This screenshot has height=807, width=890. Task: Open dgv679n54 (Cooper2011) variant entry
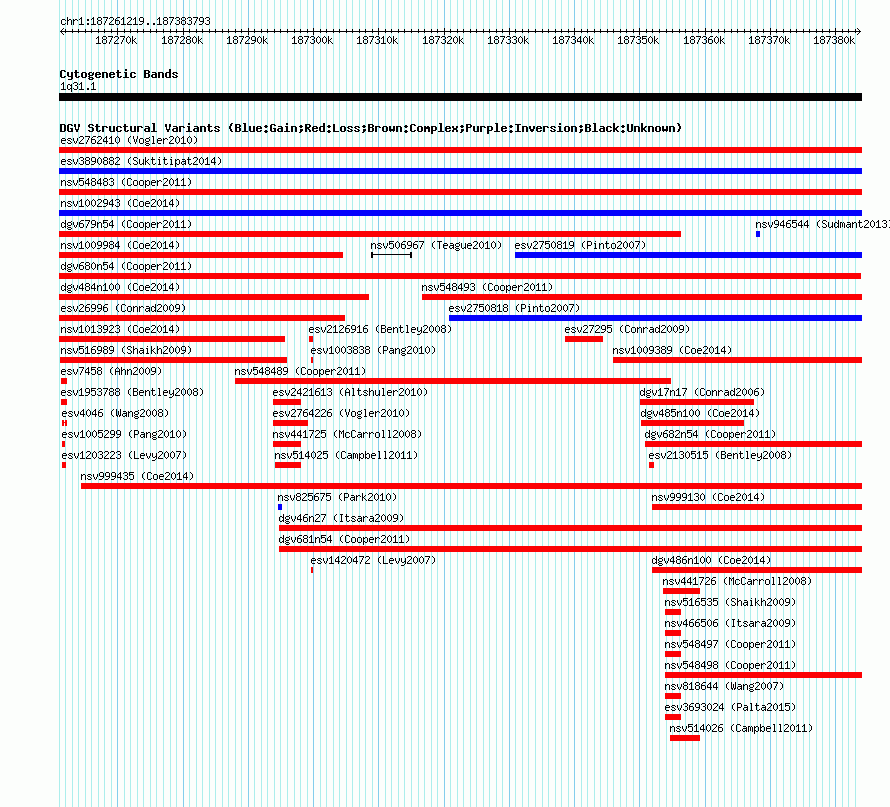126,224
